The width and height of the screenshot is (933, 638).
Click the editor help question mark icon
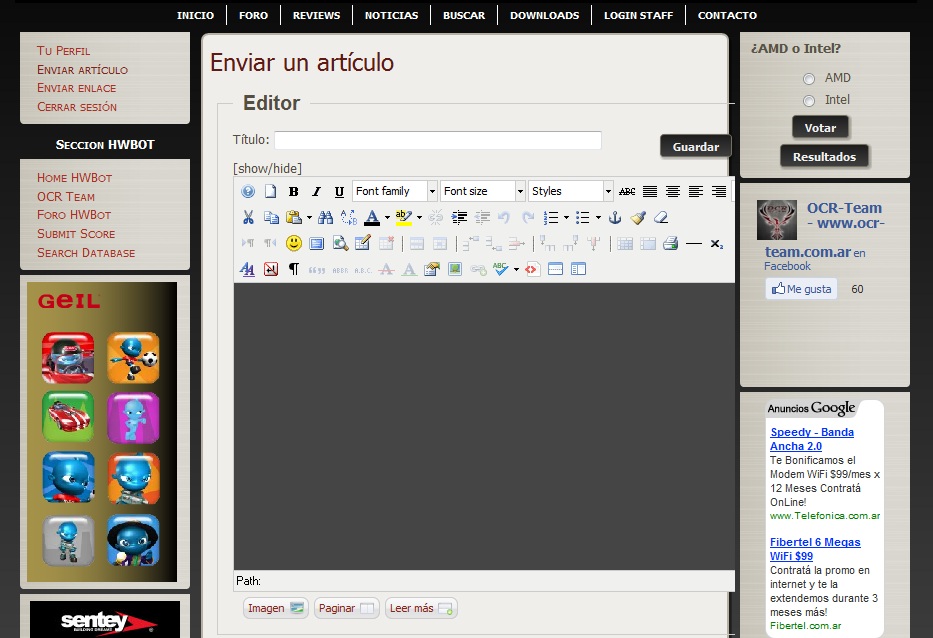click(248, 191)
